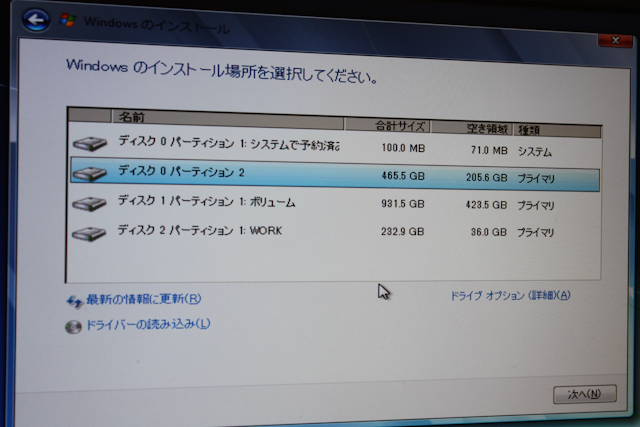Screen dimensions: 640x427
Task: Click the 合計サイズ column header
Action: [387, 125]
